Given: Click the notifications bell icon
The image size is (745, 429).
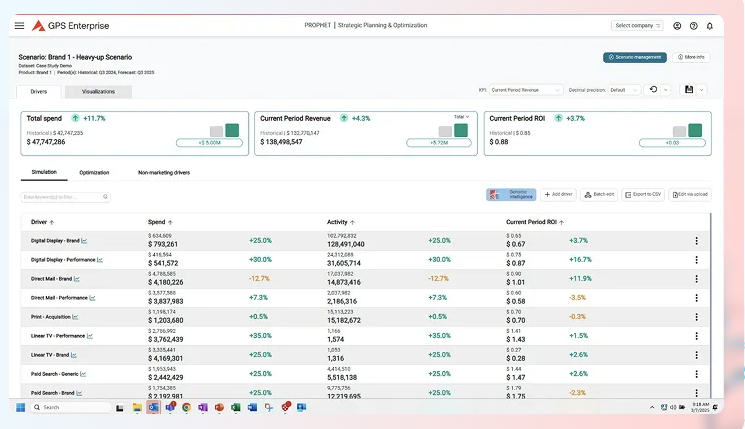Looking at the screenshot, I should [710, 25].
